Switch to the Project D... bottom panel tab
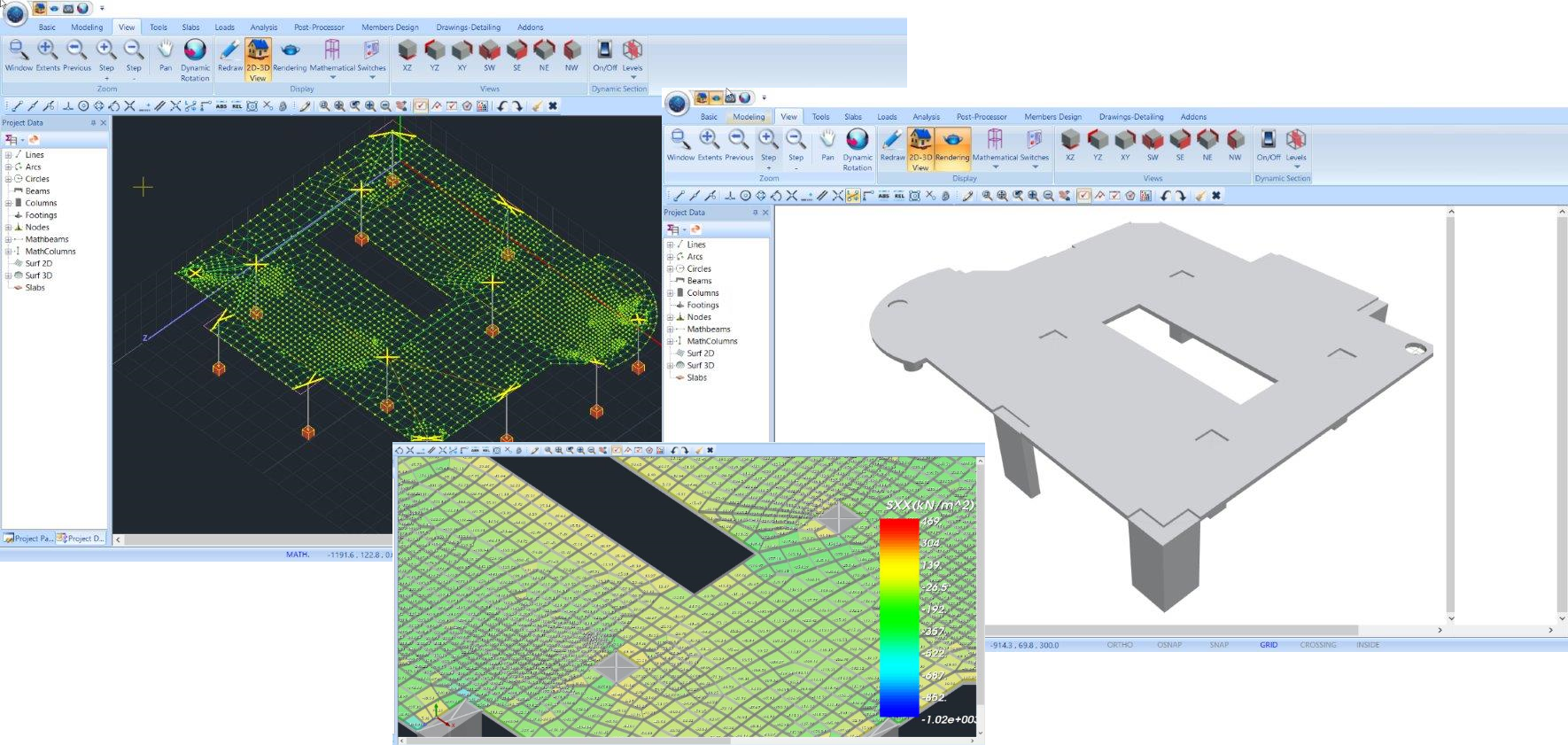 (82, 539)
